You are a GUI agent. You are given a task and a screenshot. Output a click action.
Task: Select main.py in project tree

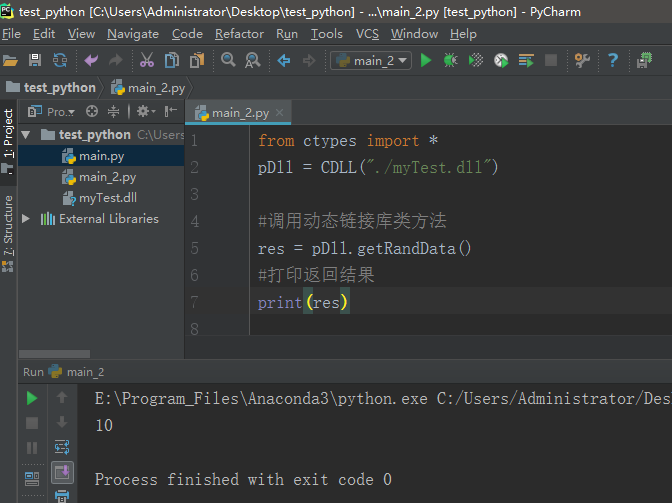point(101,156)
